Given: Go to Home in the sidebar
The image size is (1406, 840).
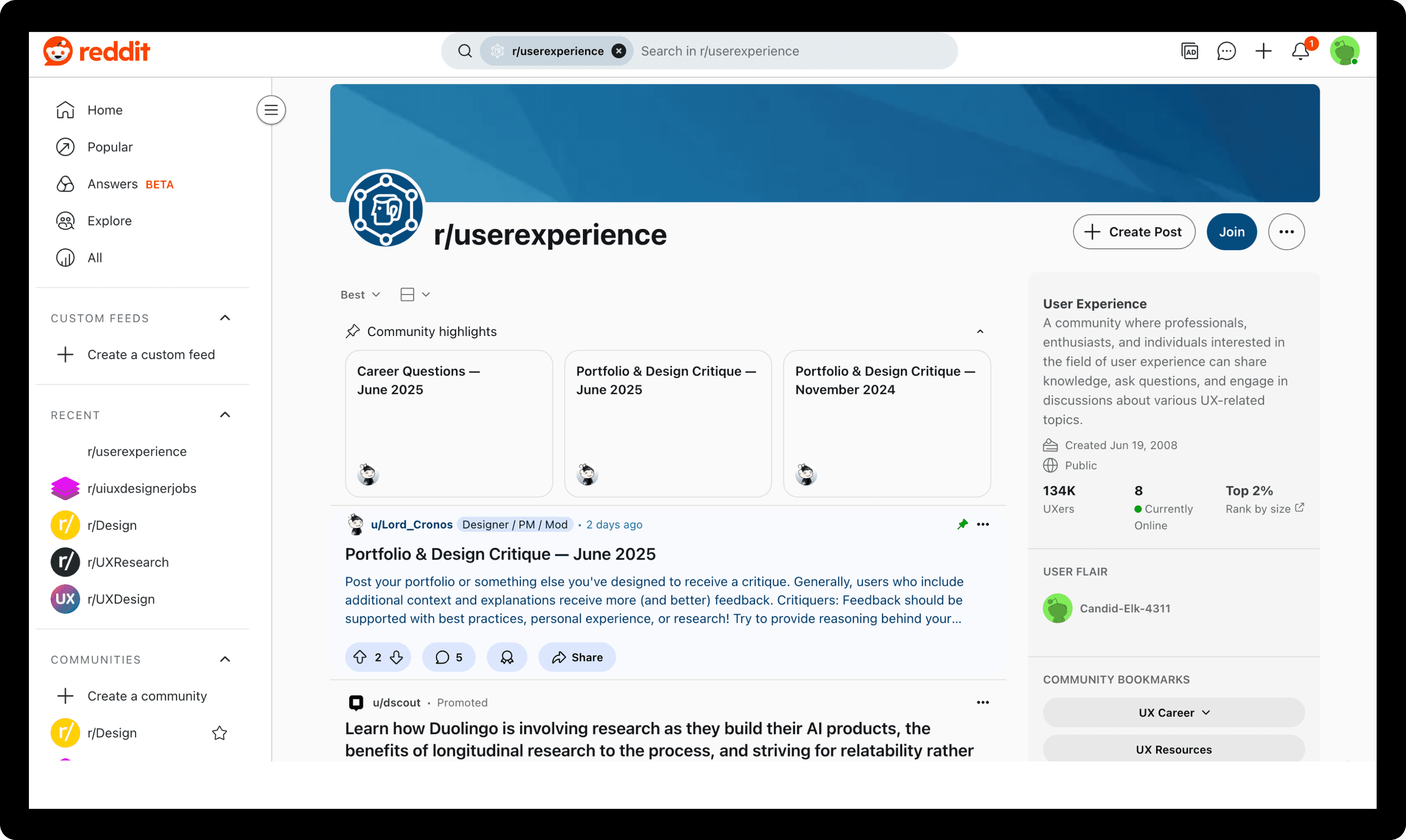Looking at the screenshot, I should [x=143, y=110].
